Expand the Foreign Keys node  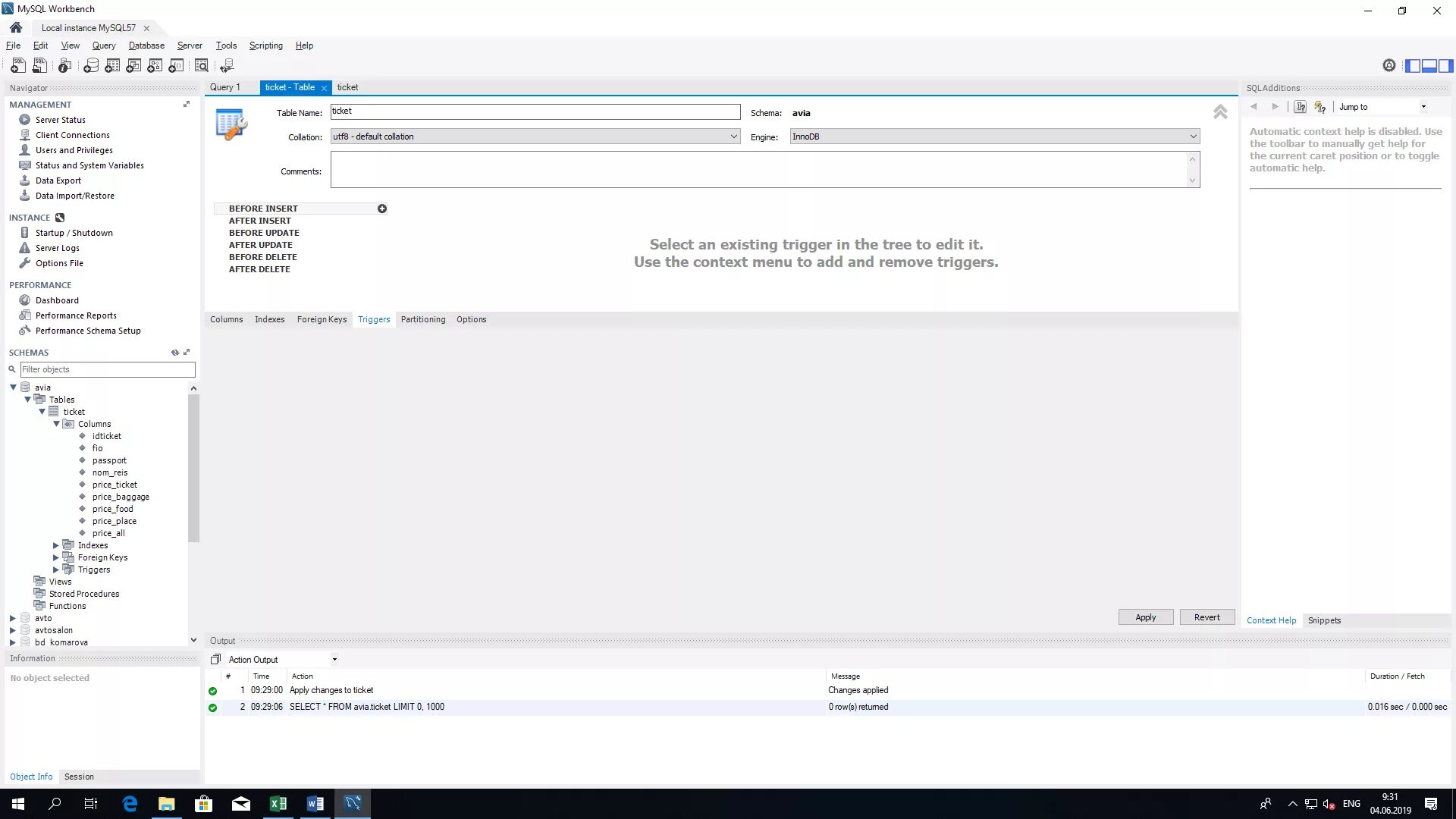(55, 557)
